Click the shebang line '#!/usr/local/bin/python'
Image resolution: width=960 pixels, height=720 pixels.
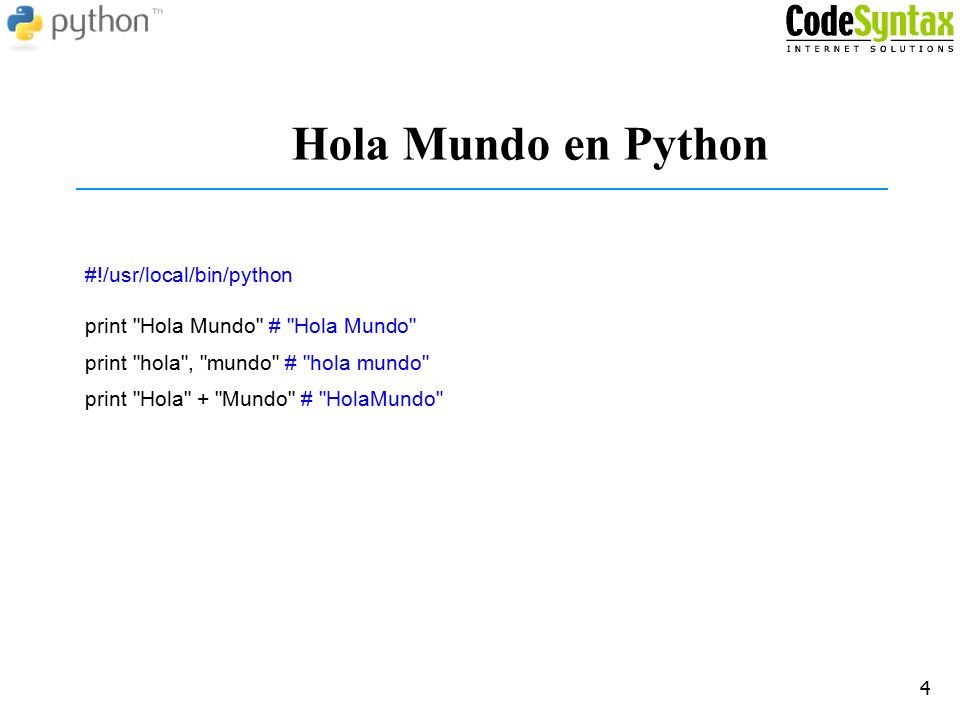189,276
